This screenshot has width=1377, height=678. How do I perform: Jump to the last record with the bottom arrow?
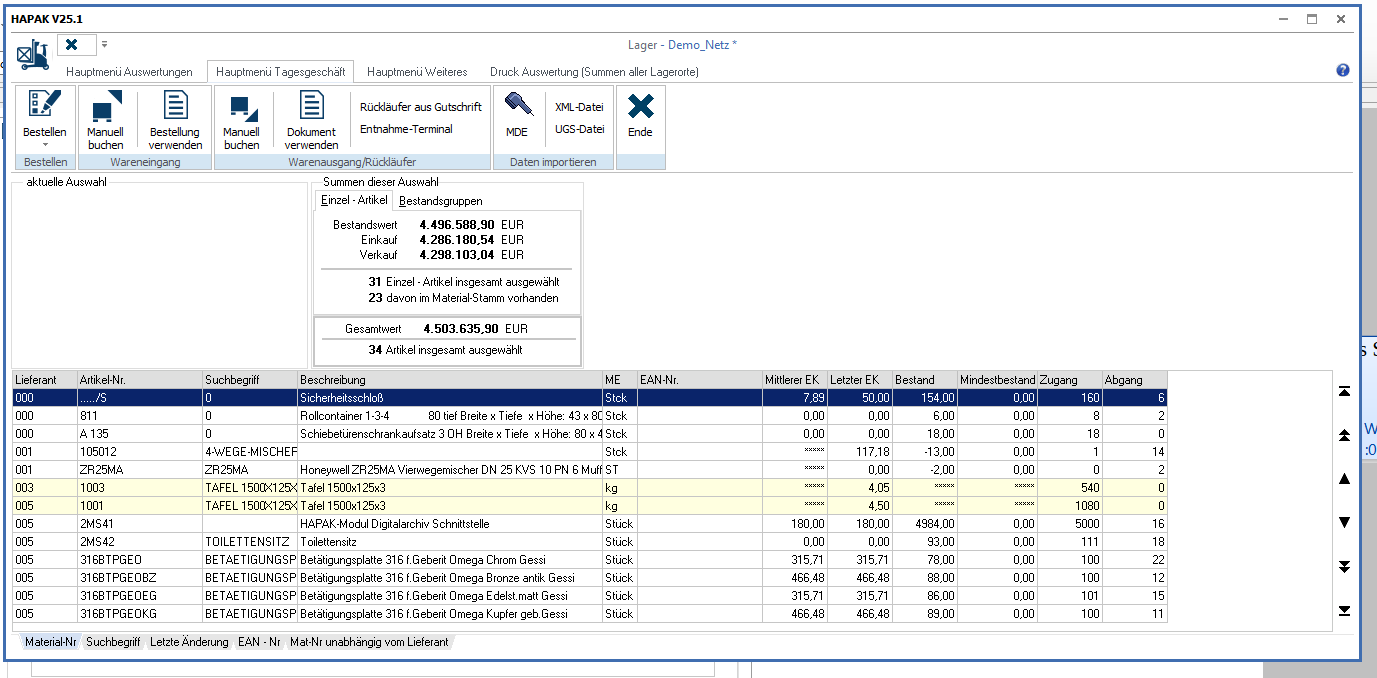click(1345, 610)
